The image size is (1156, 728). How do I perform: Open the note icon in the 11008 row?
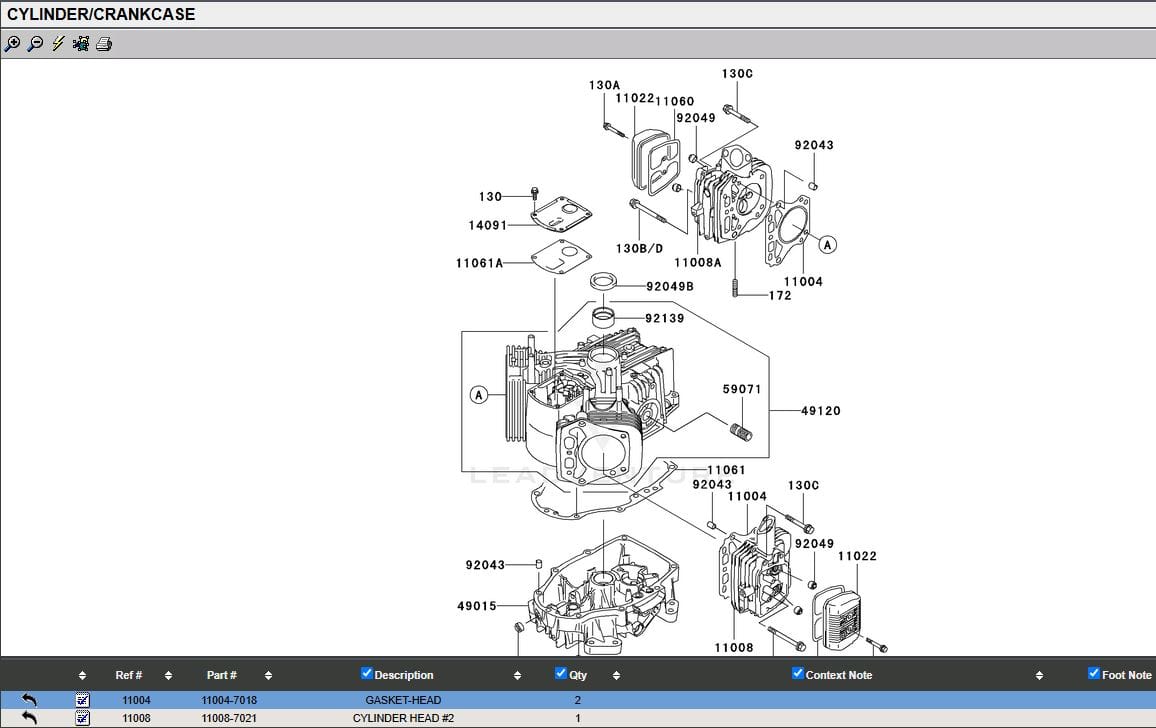click(83, 718)
